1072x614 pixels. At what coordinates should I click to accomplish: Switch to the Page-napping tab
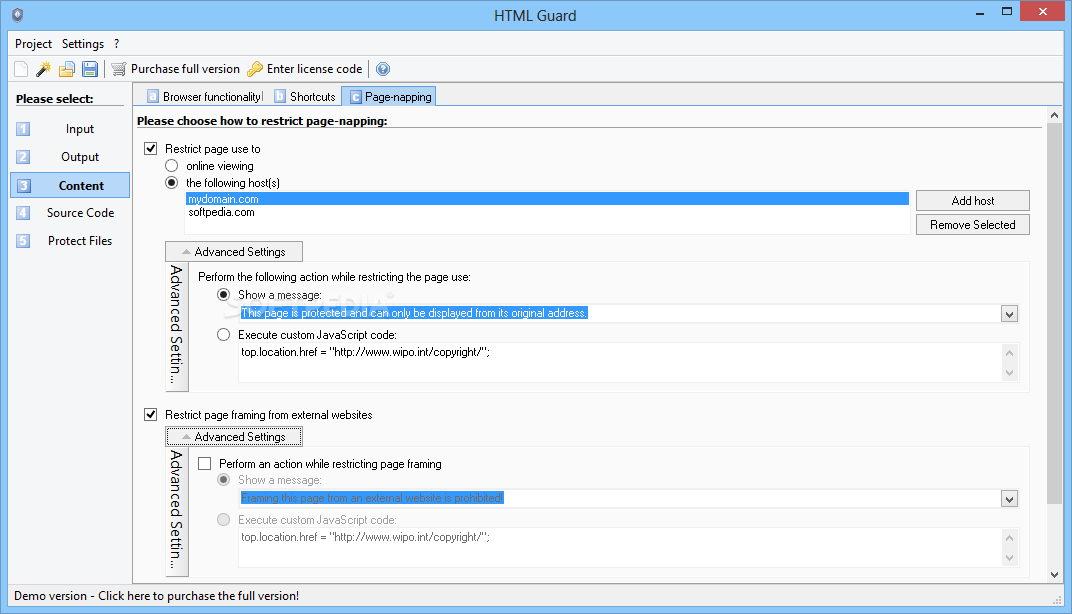(x=390, y=96)
